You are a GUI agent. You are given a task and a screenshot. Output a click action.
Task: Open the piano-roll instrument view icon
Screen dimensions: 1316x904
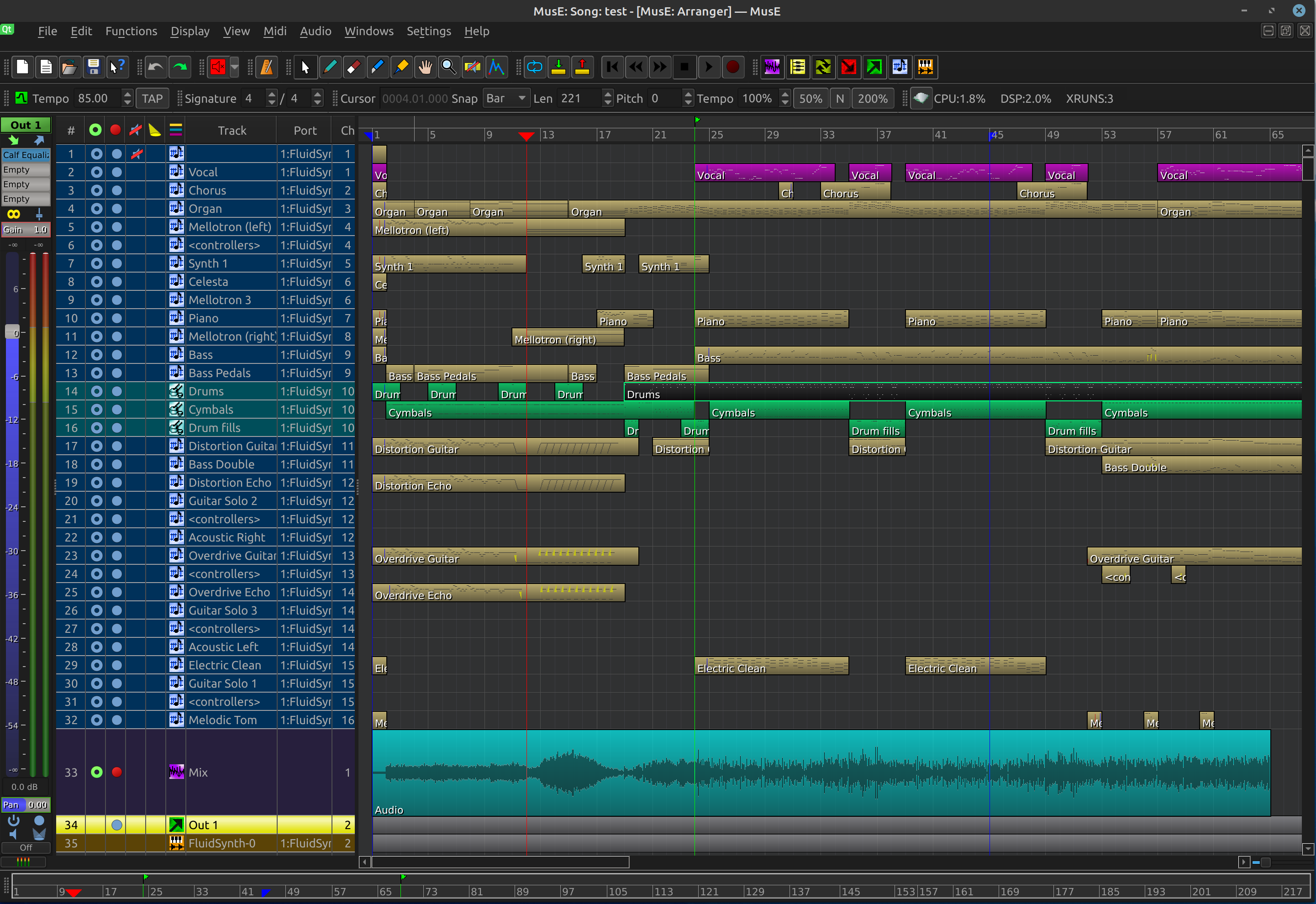point(925,68)
